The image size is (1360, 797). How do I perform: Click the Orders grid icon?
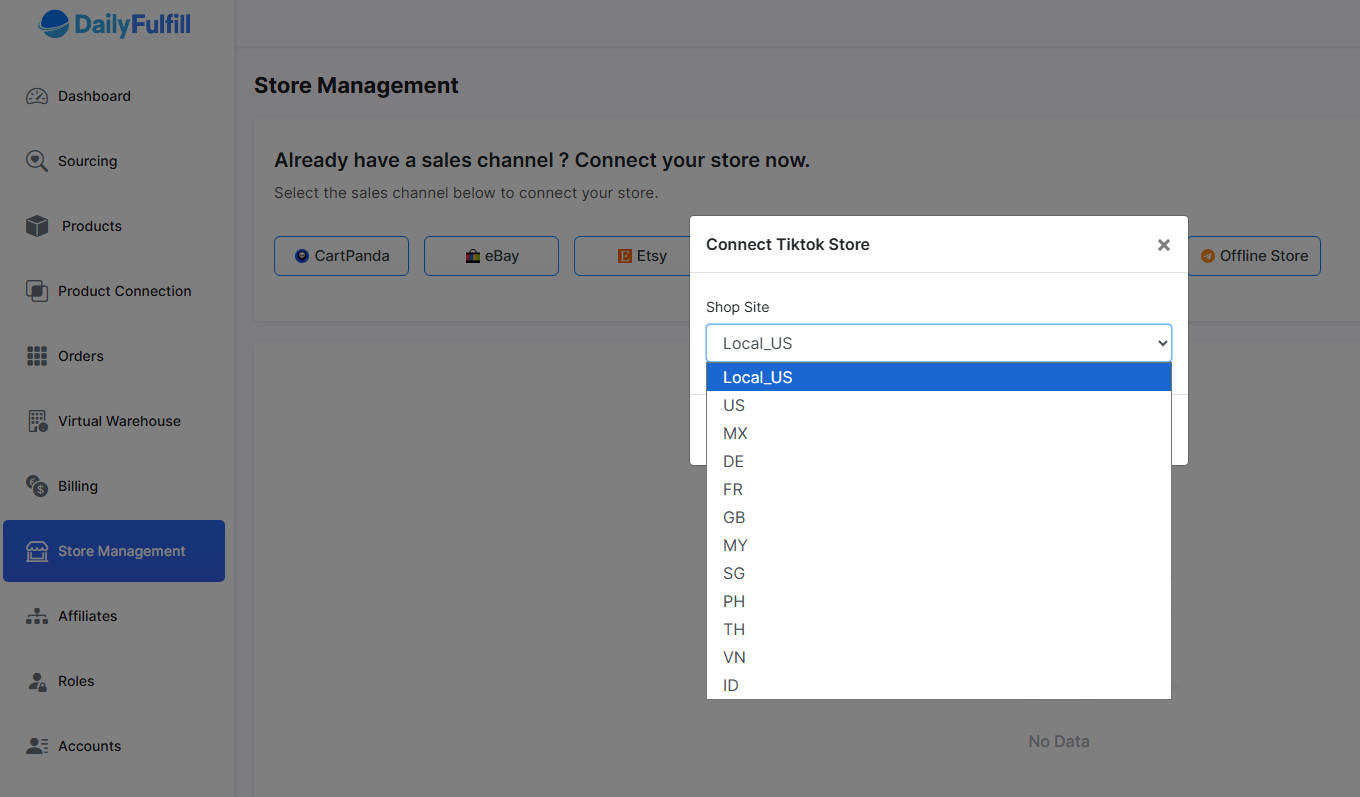pyautogui.click(x=37, y=356)
